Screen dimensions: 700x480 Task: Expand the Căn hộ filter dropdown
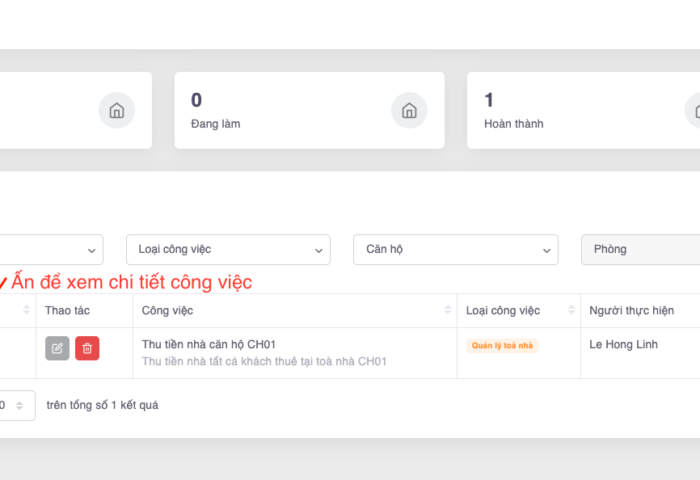pos(455,249)
